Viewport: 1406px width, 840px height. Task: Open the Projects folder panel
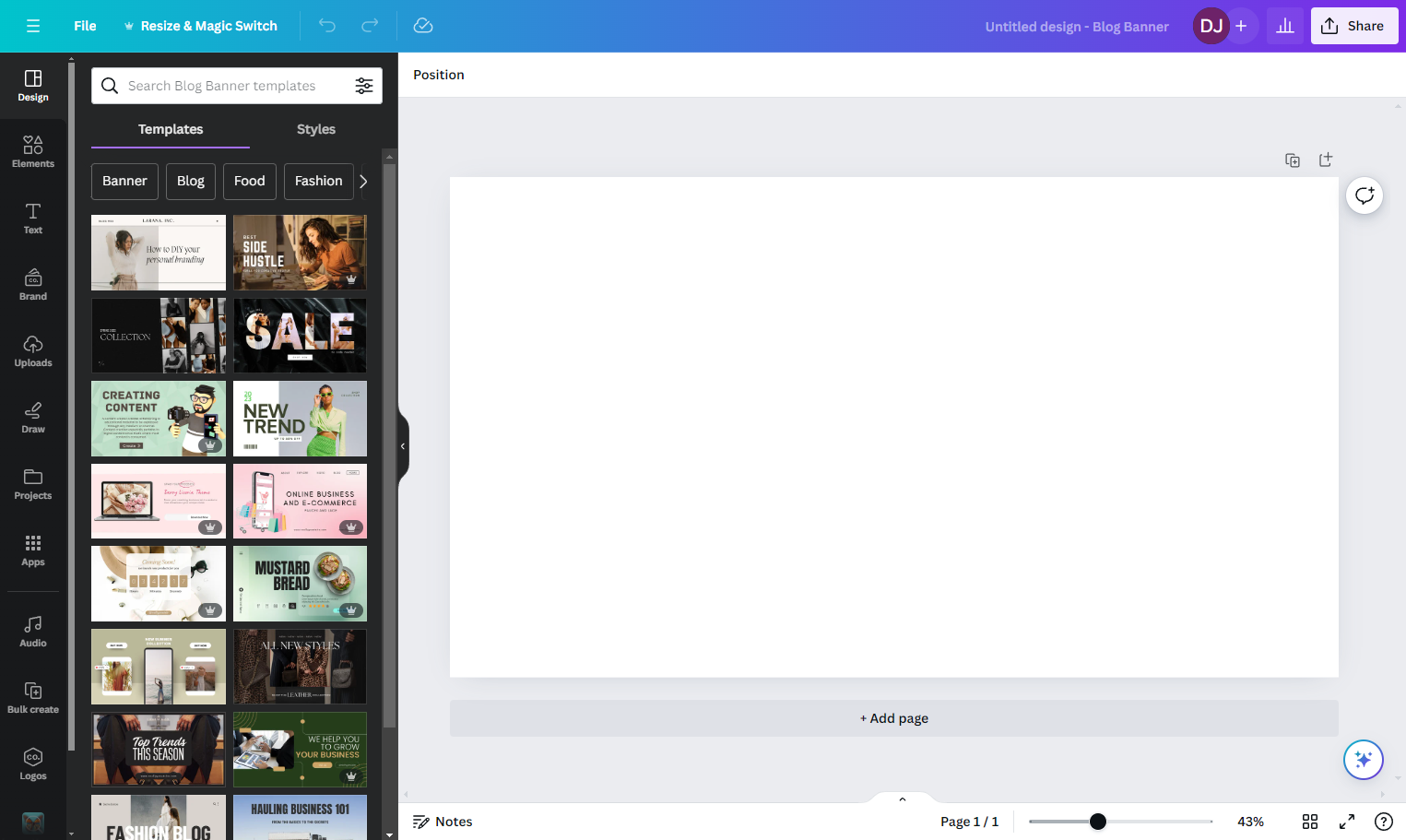click(x=33, y=484)
